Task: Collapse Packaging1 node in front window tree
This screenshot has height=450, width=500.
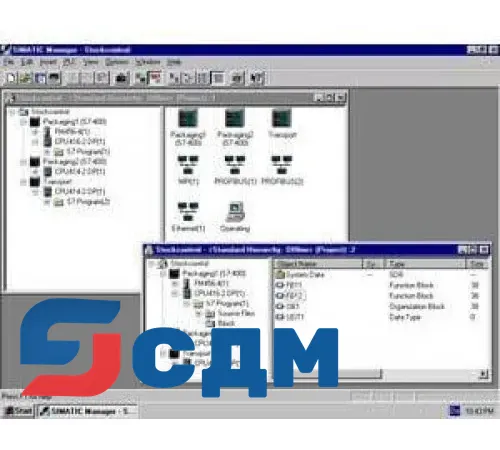Action: pos(163,274)
